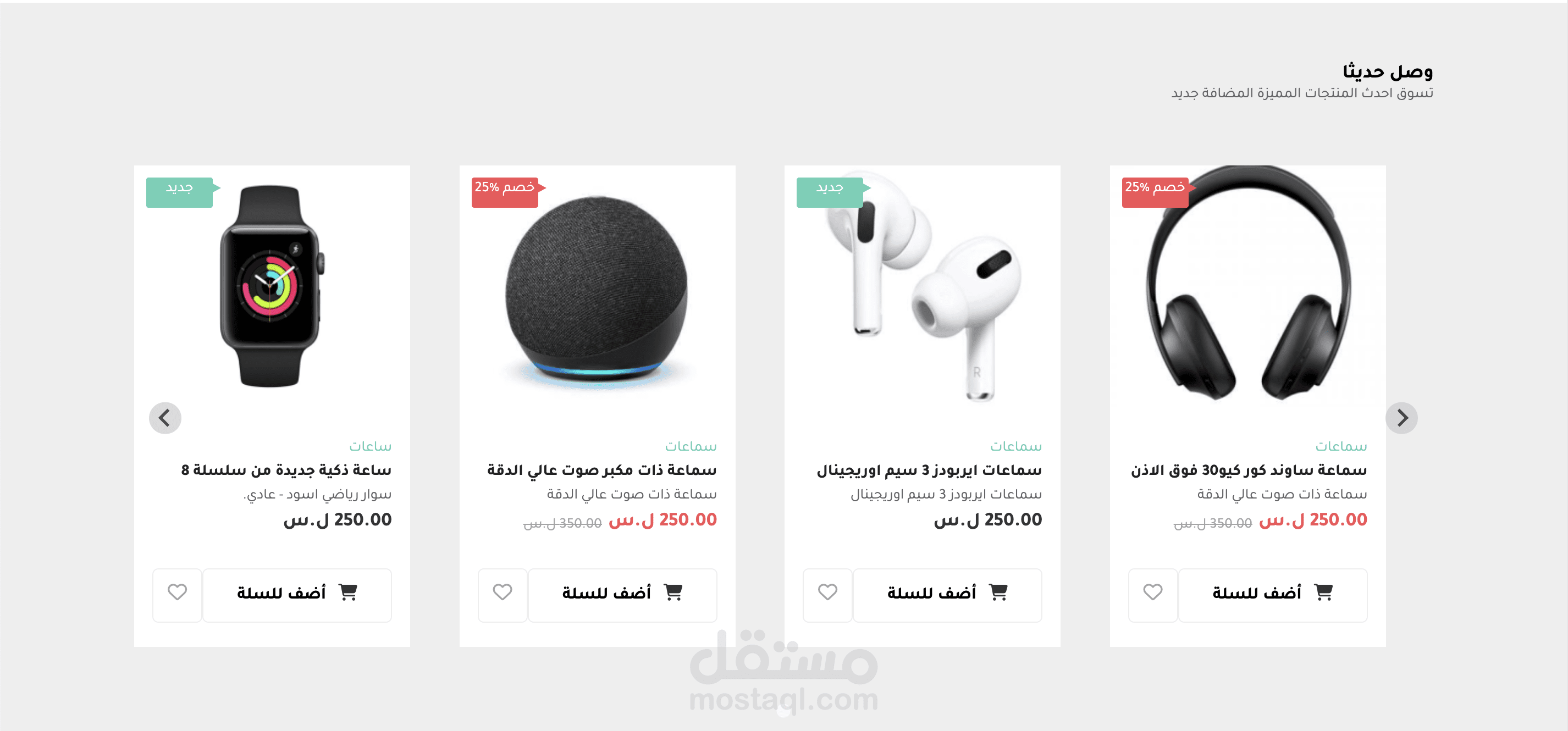The width and height of the screenshot is (1568, 731).
Task: Open the ساعات category link
Action: point(370,446)
